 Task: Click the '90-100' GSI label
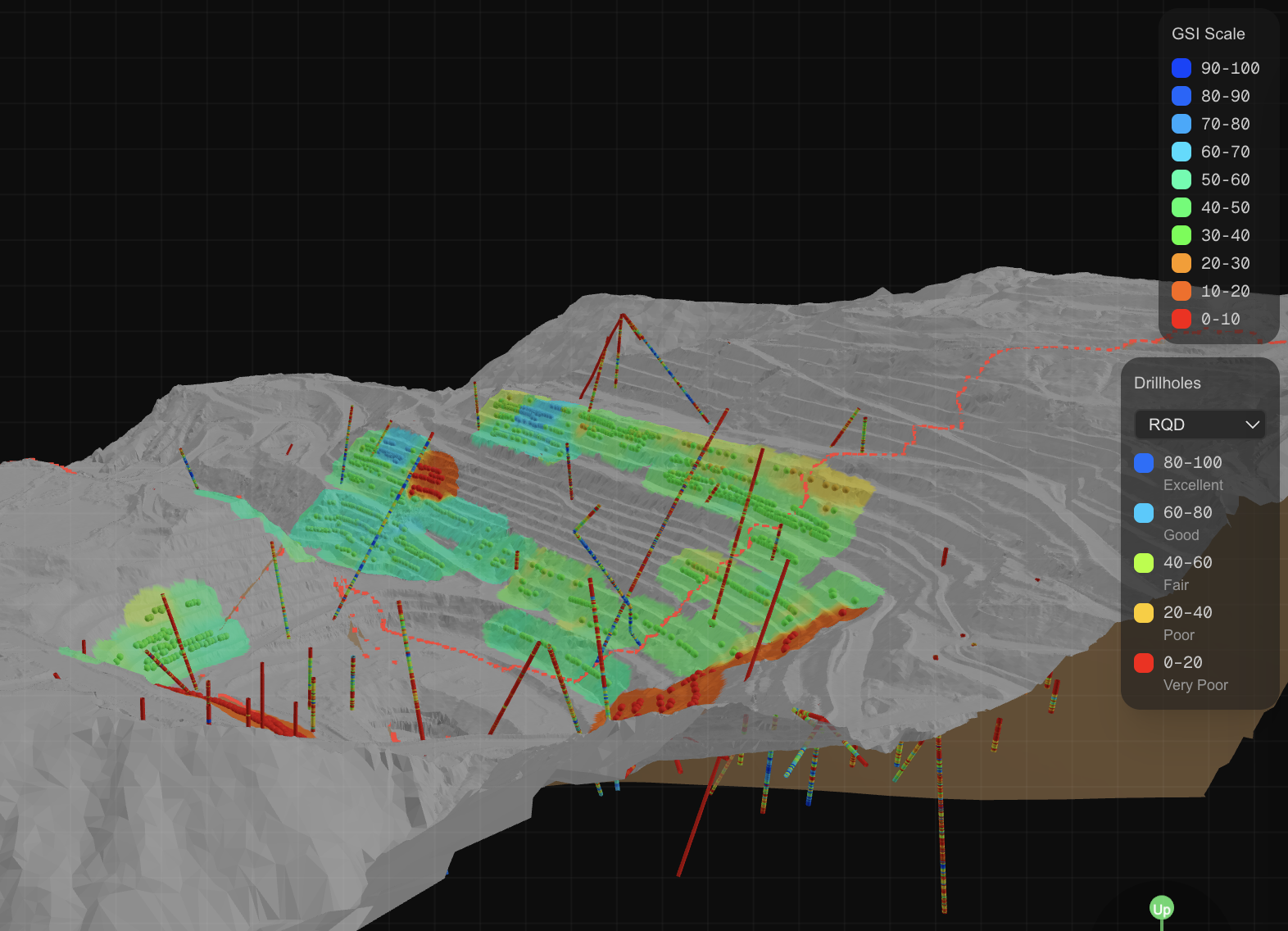point(1230,68)
